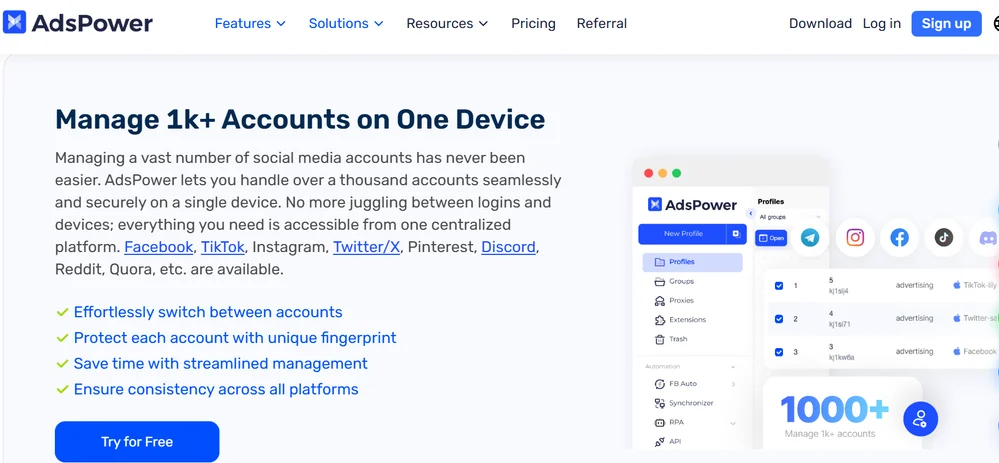The image size is (999, 463).
Task: Click the large "1000+" figure
Action: 834,410
